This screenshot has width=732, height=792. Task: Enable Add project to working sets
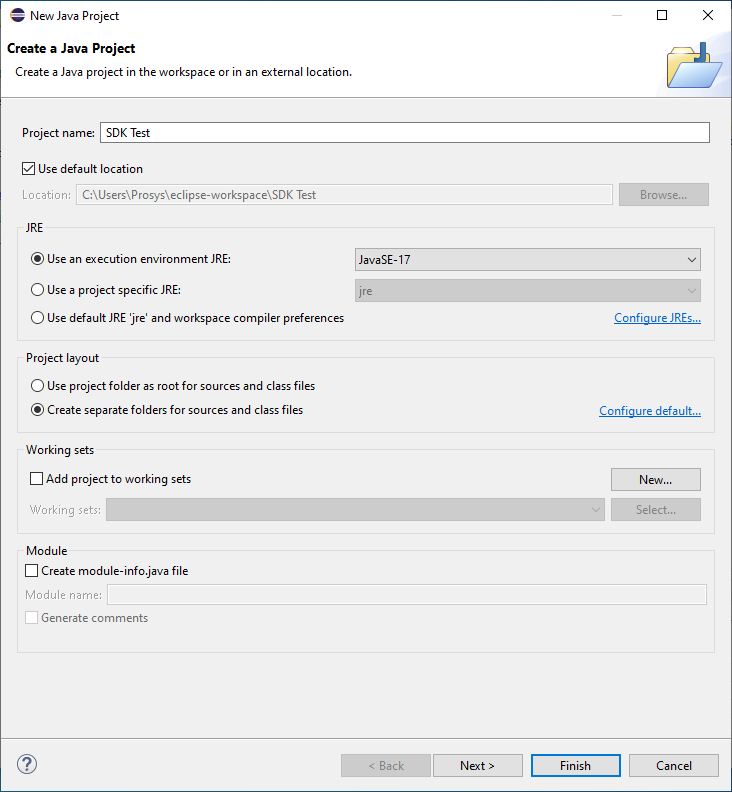37,479
